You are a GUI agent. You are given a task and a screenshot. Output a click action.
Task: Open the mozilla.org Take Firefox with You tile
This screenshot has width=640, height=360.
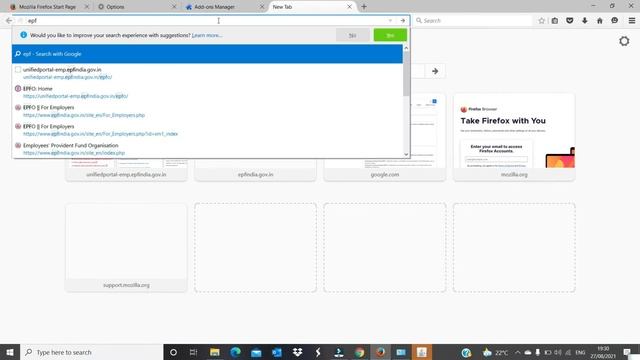tap(514, 137)
